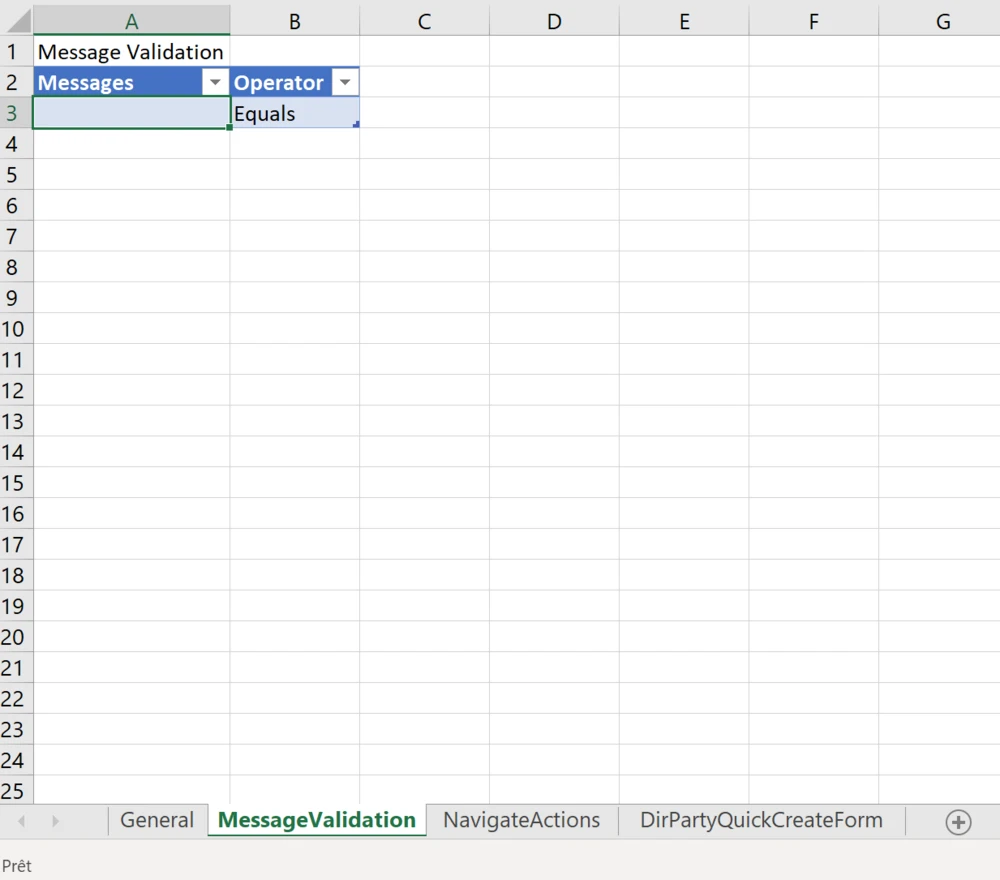Click the next sheet scroll arrow
Image resolution: width=1000 pixels, height=880 pixels.
point(55,821)
